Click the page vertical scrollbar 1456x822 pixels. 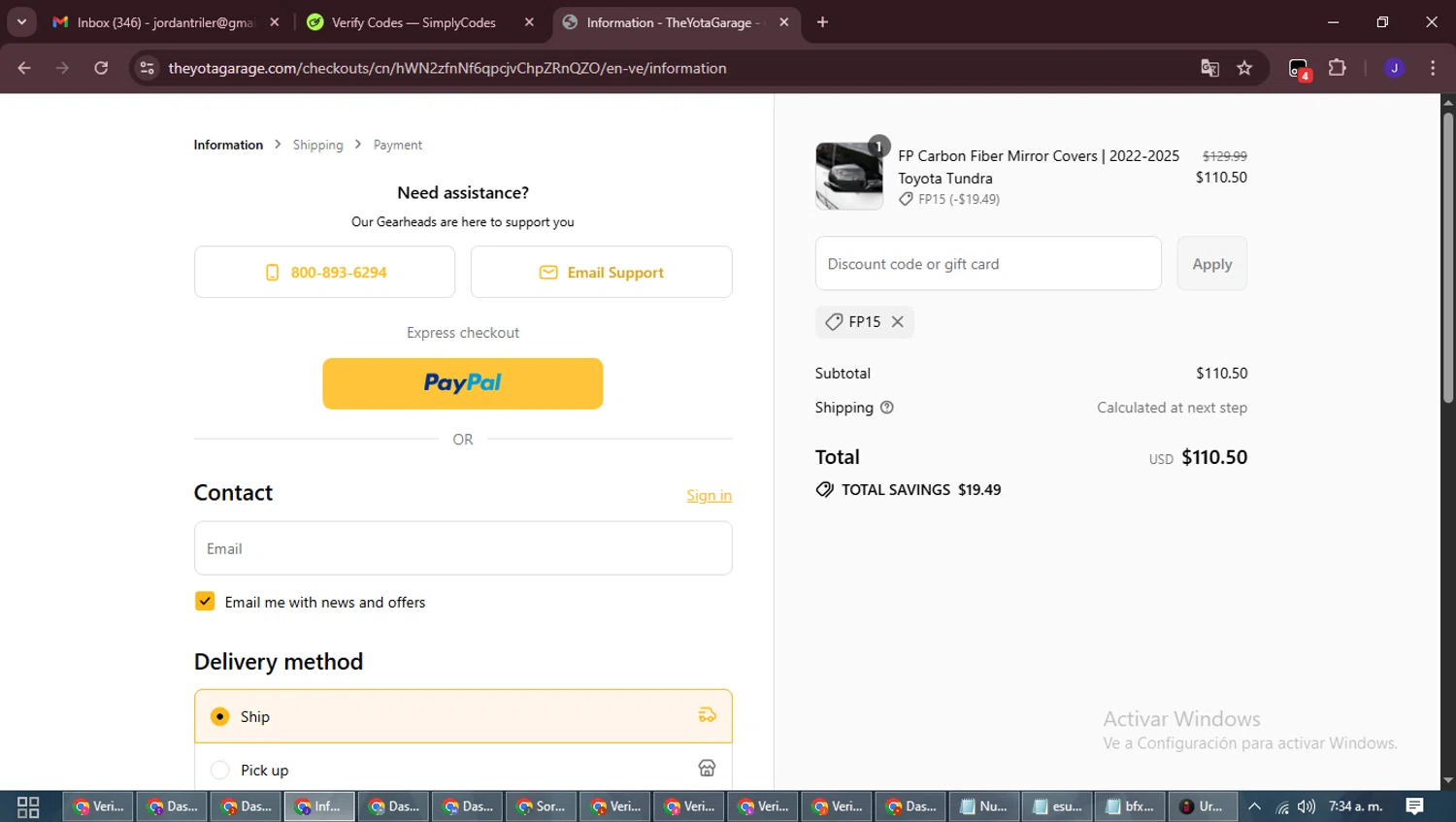pos(1448,257)
